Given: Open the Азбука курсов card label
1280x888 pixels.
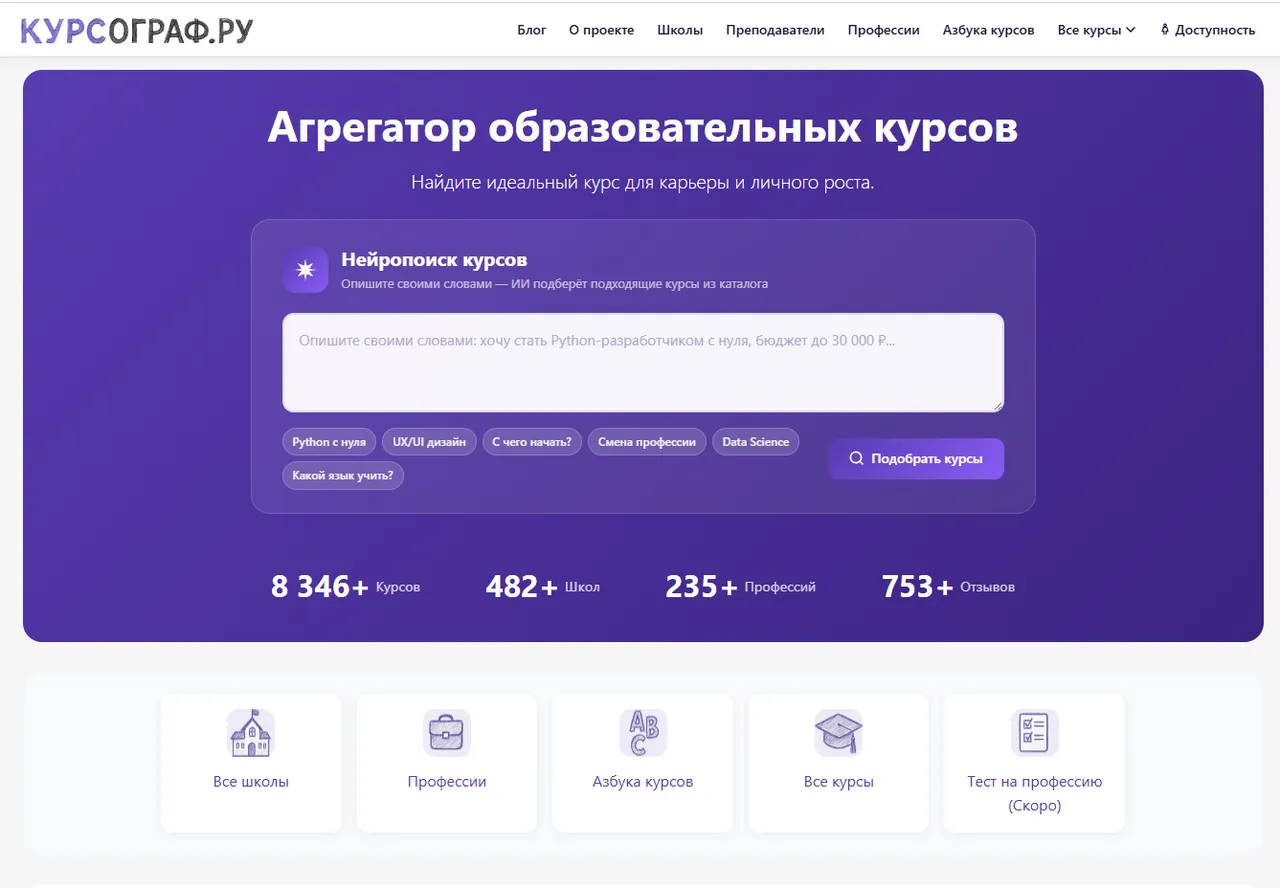Looking at the screenshot, I should coord(643,782).
